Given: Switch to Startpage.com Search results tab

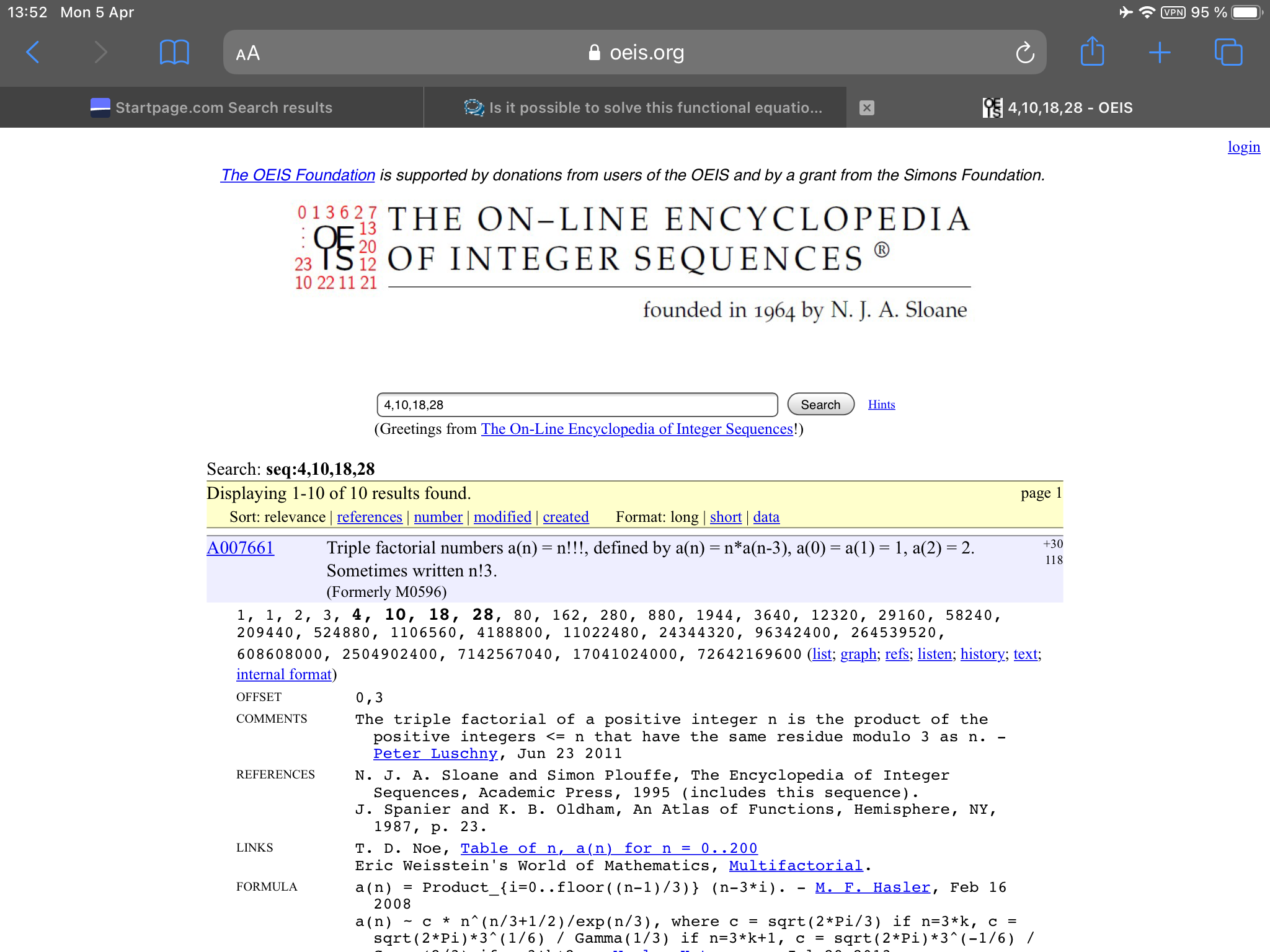Looking at the screenshot, I should click(211, 108).
